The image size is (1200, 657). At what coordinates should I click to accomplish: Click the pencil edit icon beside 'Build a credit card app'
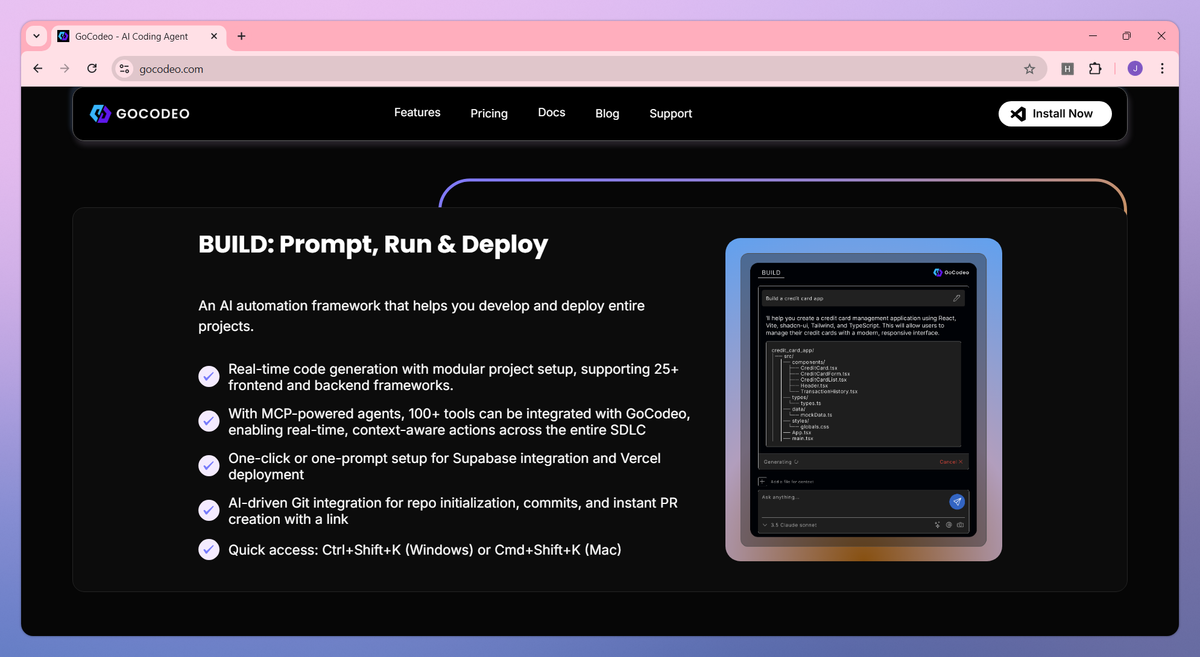point(956,298)
